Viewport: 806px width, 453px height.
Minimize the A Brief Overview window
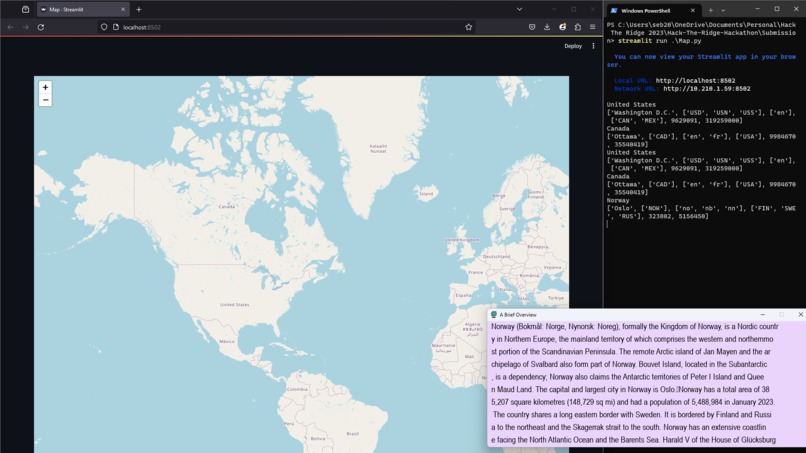click(x=762, y=315)
